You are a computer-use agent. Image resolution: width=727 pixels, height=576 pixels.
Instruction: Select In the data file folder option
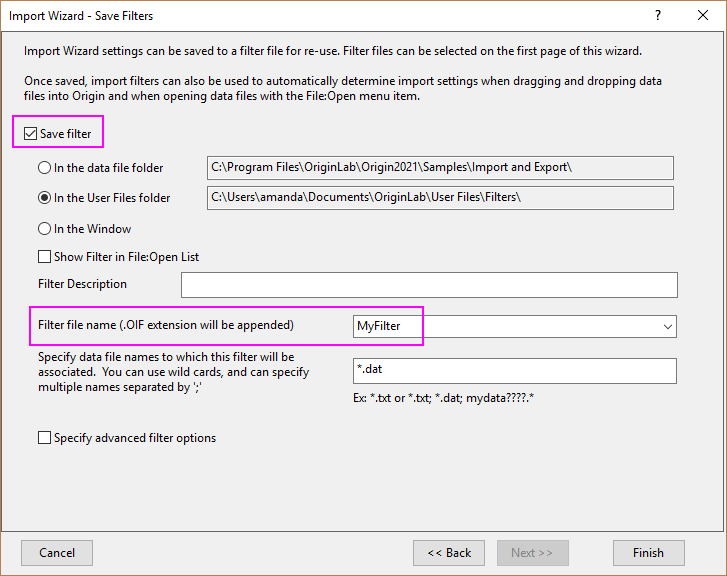click(x=45, y=168)
